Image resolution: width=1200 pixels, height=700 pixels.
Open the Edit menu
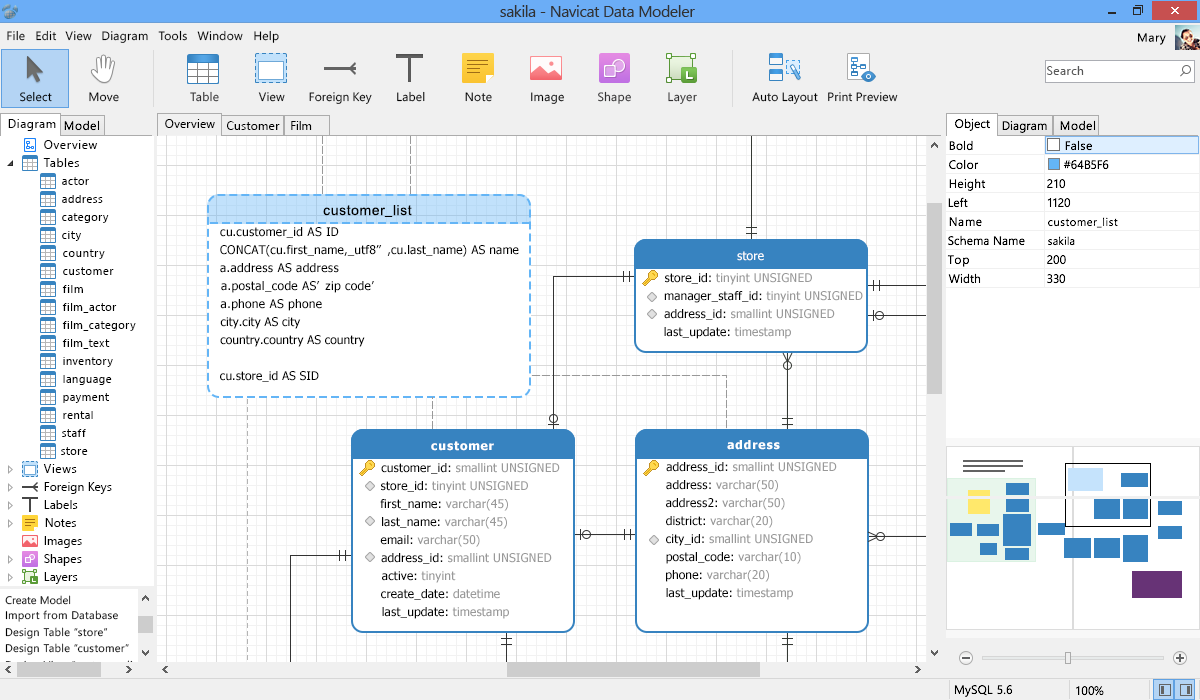pyautogui.click(x=46, y=36)
